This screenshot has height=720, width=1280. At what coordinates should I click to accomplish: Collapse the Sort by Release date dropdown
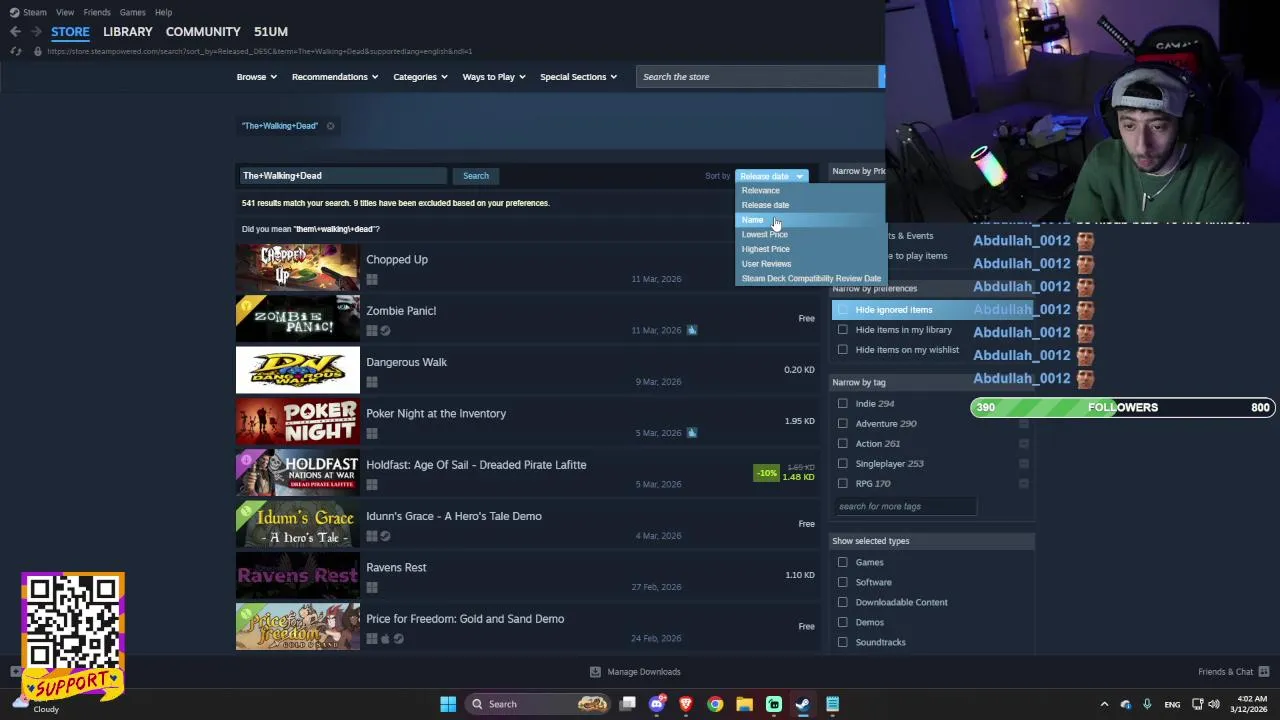[x=771, y=176]
